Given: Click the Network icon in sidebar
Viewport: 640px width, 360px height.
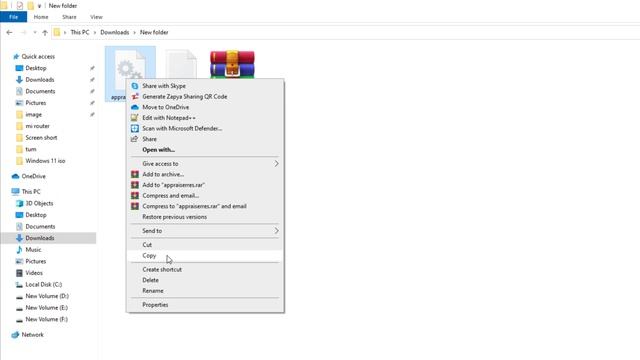Looking at the screenshot, I should coord(16,335).
